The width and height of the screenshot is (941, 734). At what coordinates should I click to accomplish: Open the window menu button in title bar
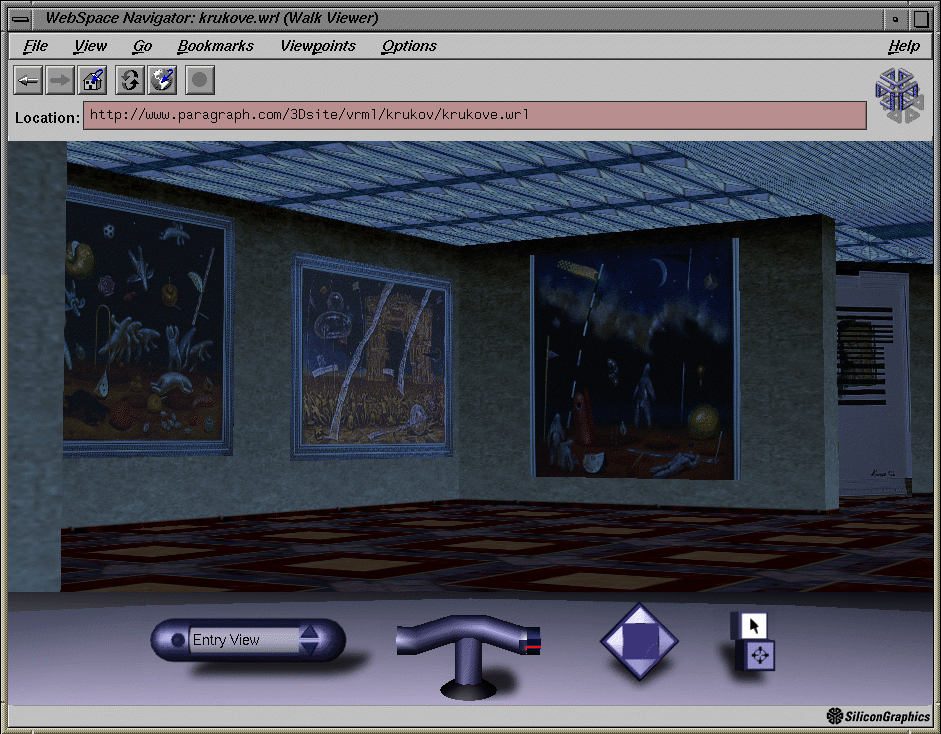[x=20, y=19]
